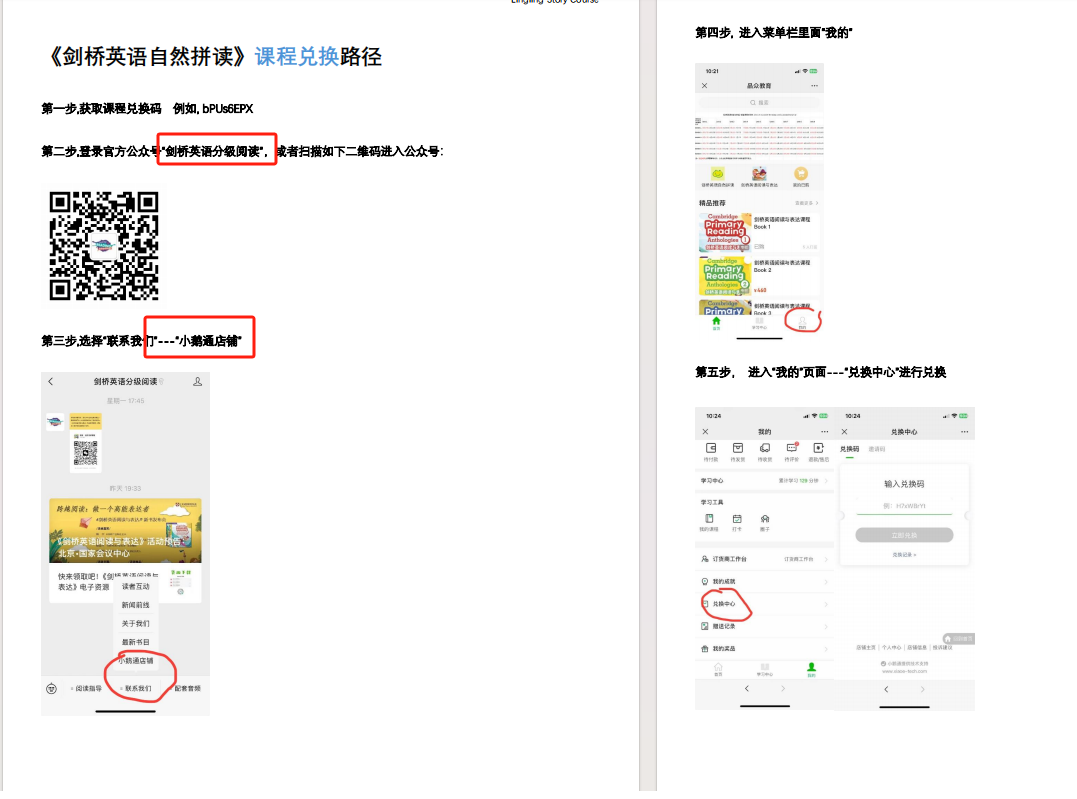Screen dimensions: 1077x799
Task: Click the large QR code under step two
Action: tap(104, 246)
